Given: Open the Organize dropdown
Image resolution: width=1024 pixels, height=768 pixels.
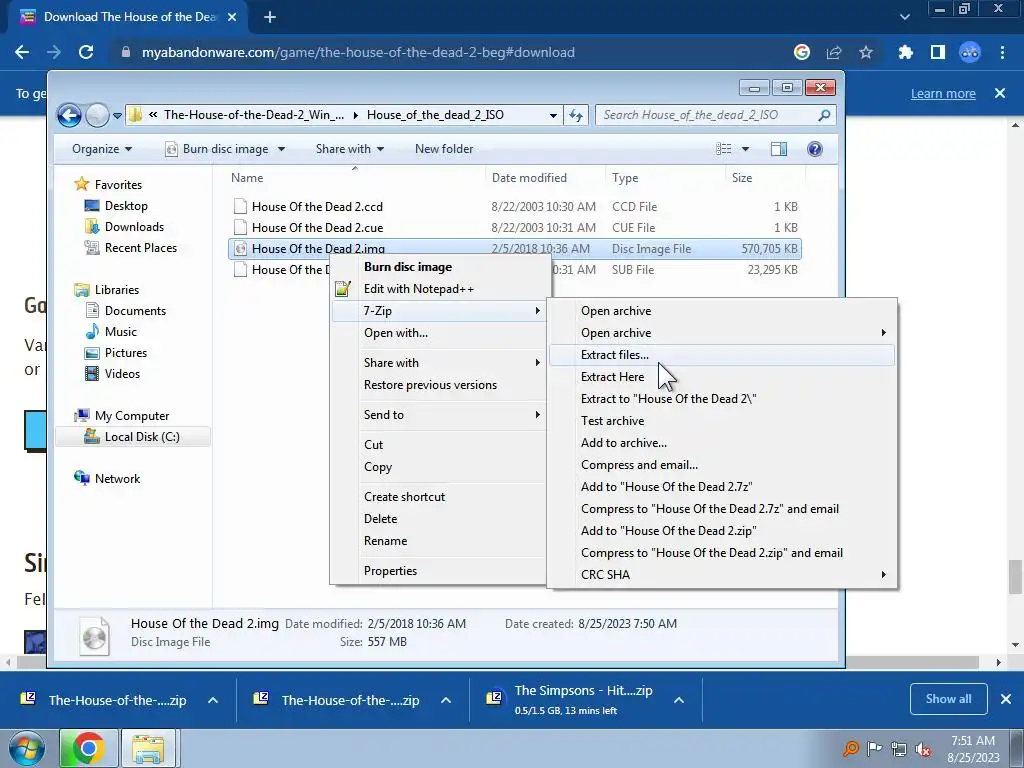Looking at the screenshot, I should click(102, 149).
